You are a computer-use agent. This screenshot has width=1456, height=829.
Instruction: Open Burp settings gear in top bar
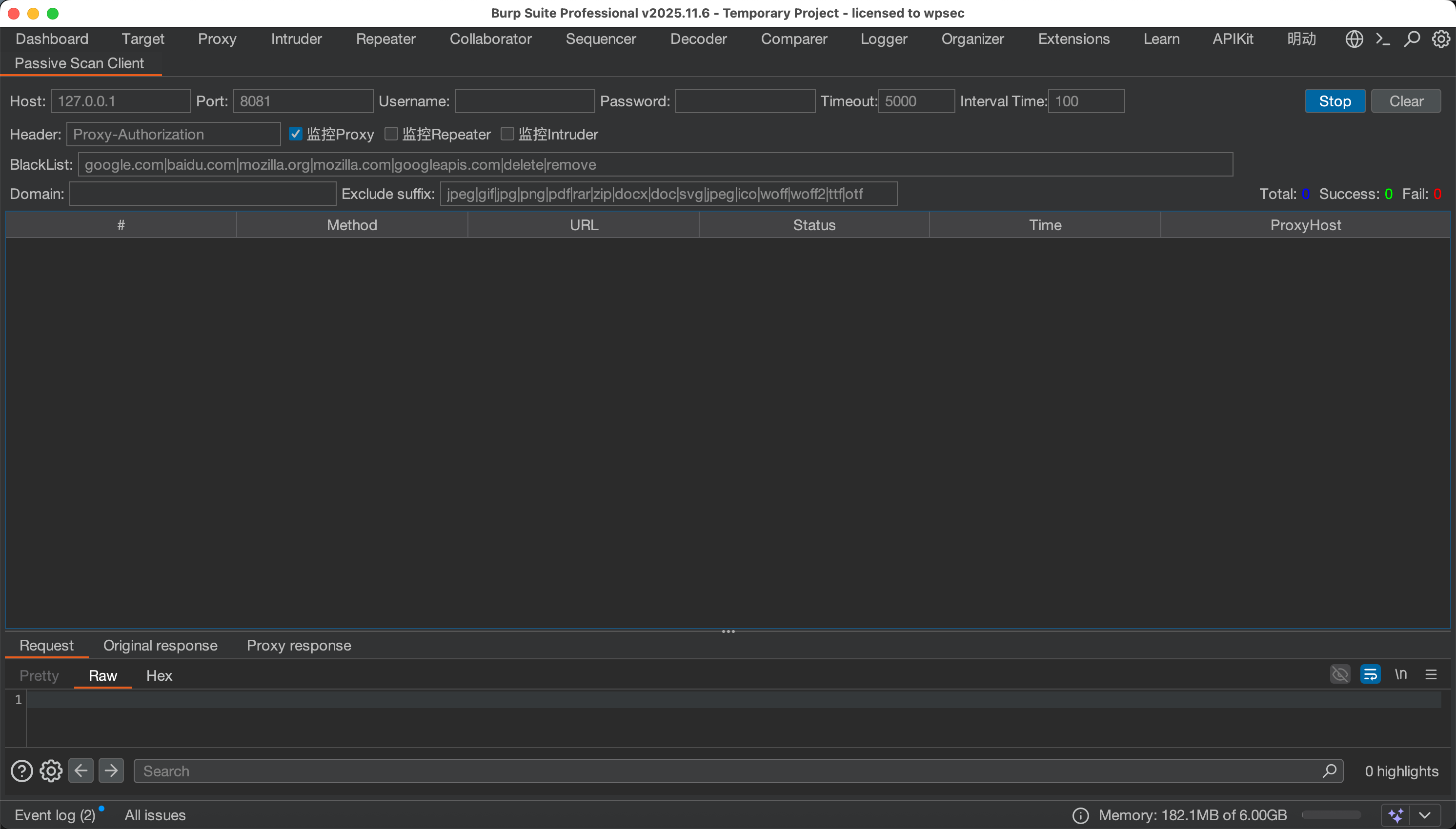1441,39
